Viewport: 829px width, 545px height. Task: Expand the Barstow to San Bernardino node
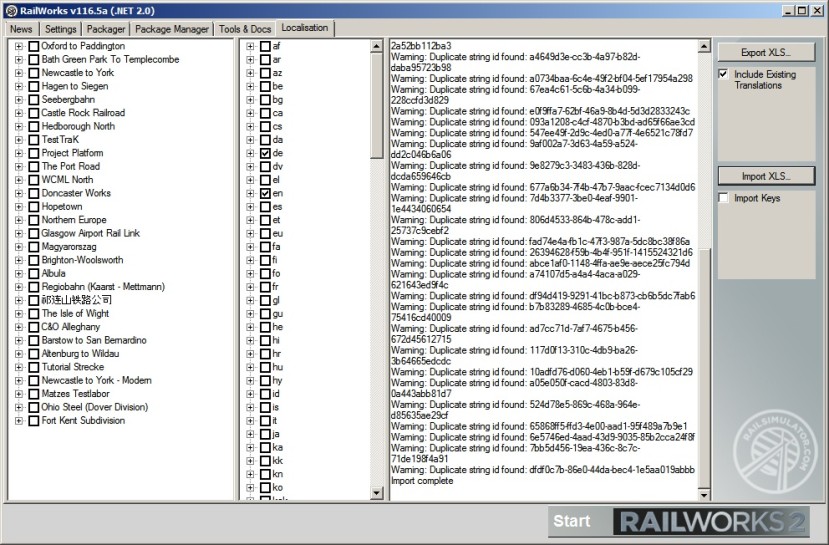tap(19, 340)
